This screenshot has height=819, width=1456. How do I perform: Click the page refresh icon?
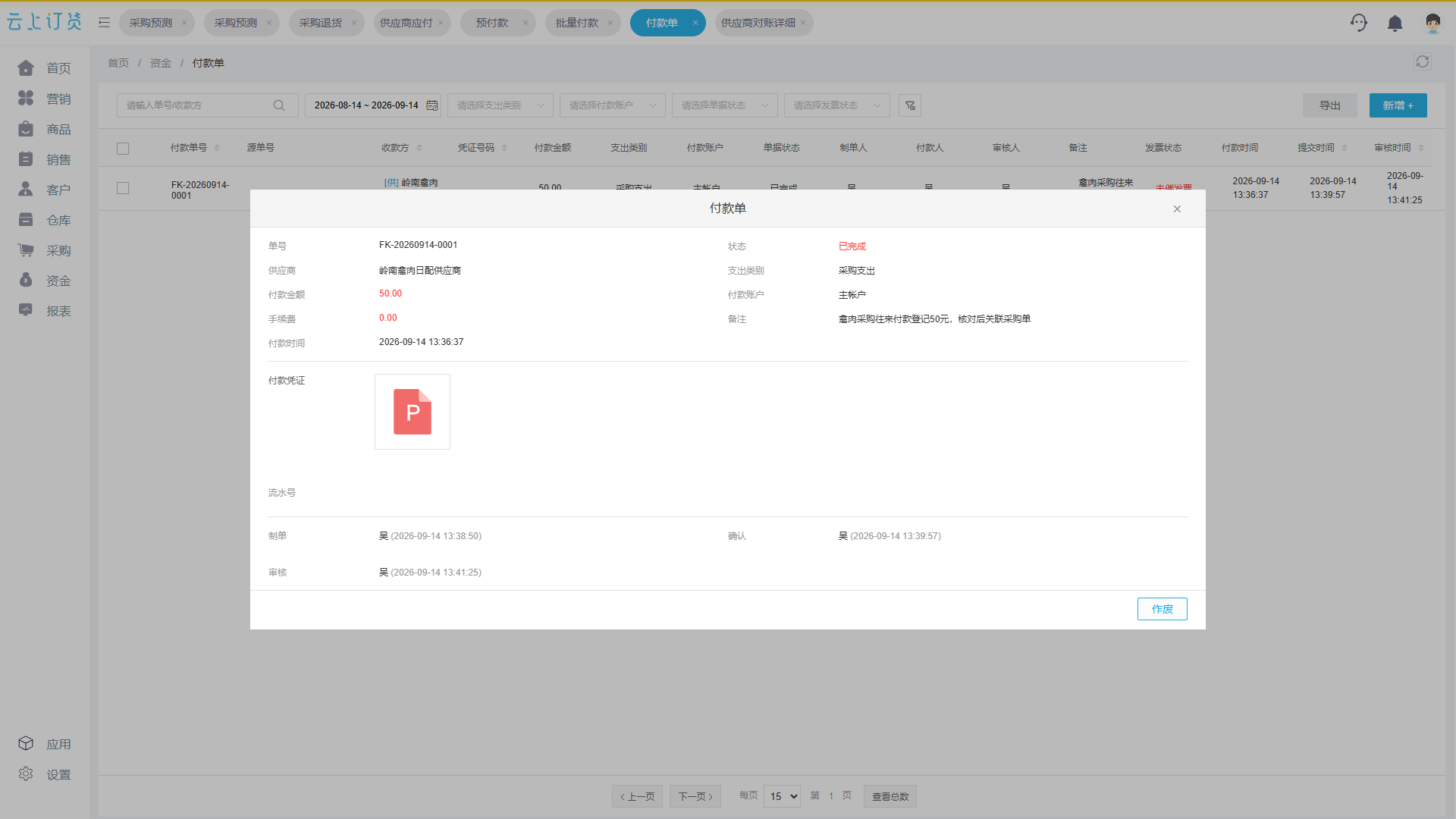1423,61
